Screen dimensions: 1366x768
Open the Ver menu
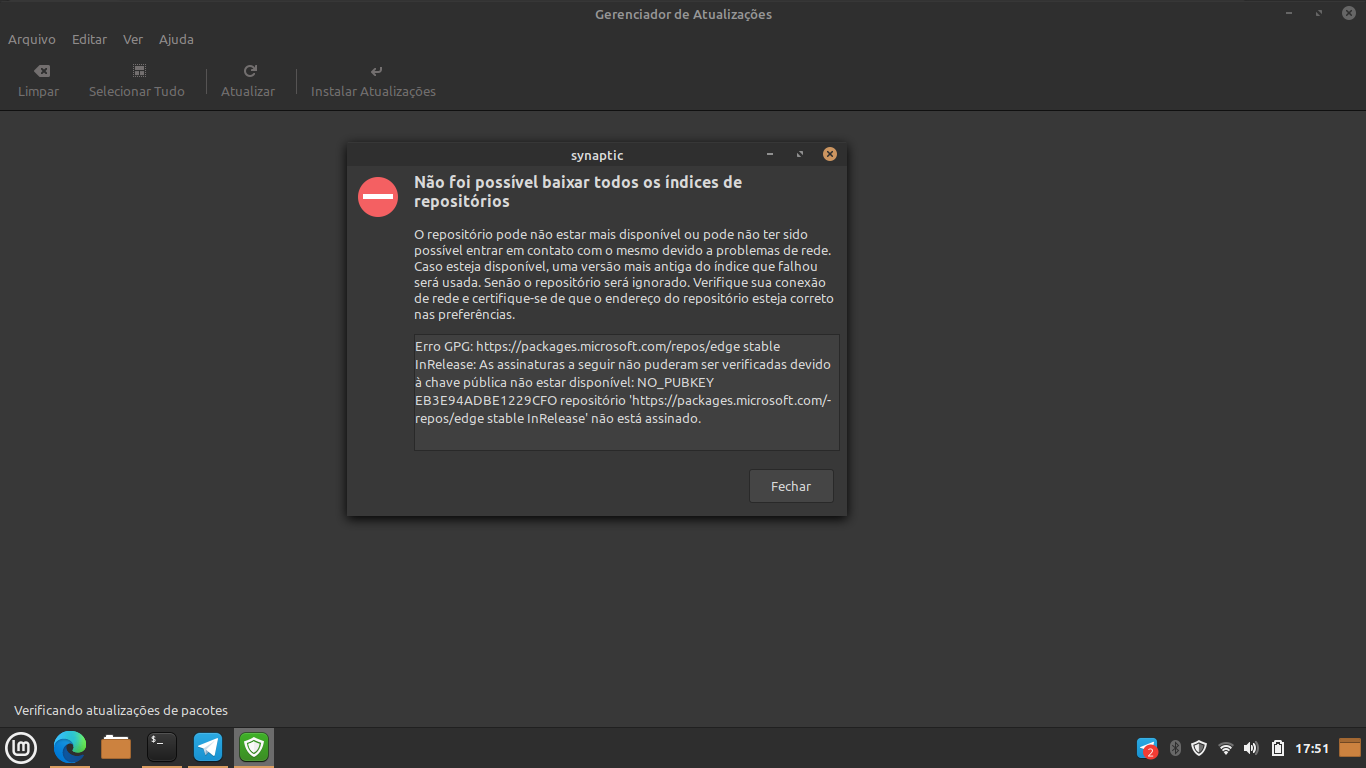(x=133, y=40)
